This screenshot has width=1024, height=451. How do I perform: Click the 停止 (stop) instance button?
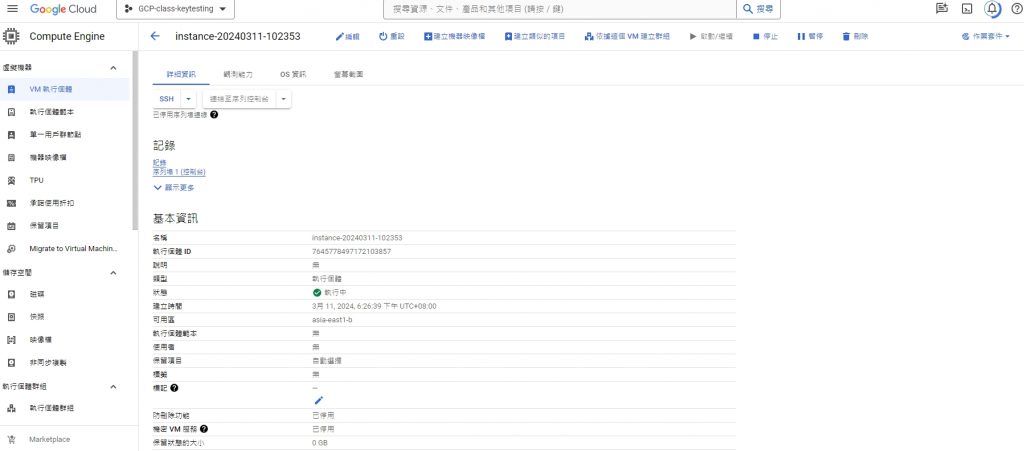pyautogui.click(x=765, y=36)
